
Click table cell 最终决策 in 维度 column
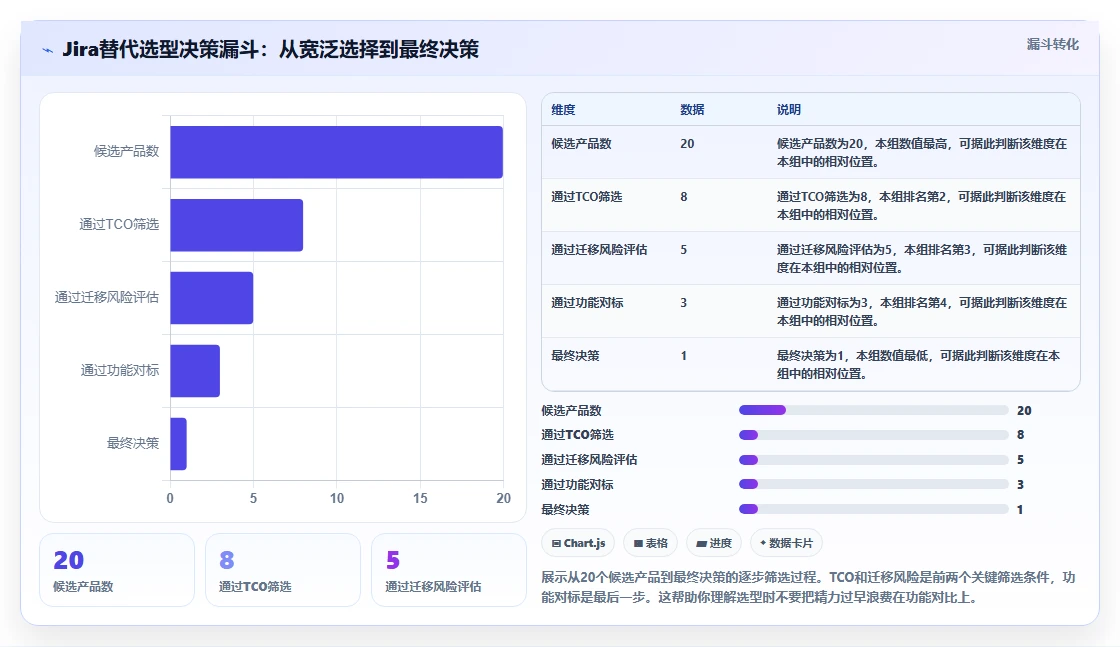click(x=575, y=356)
